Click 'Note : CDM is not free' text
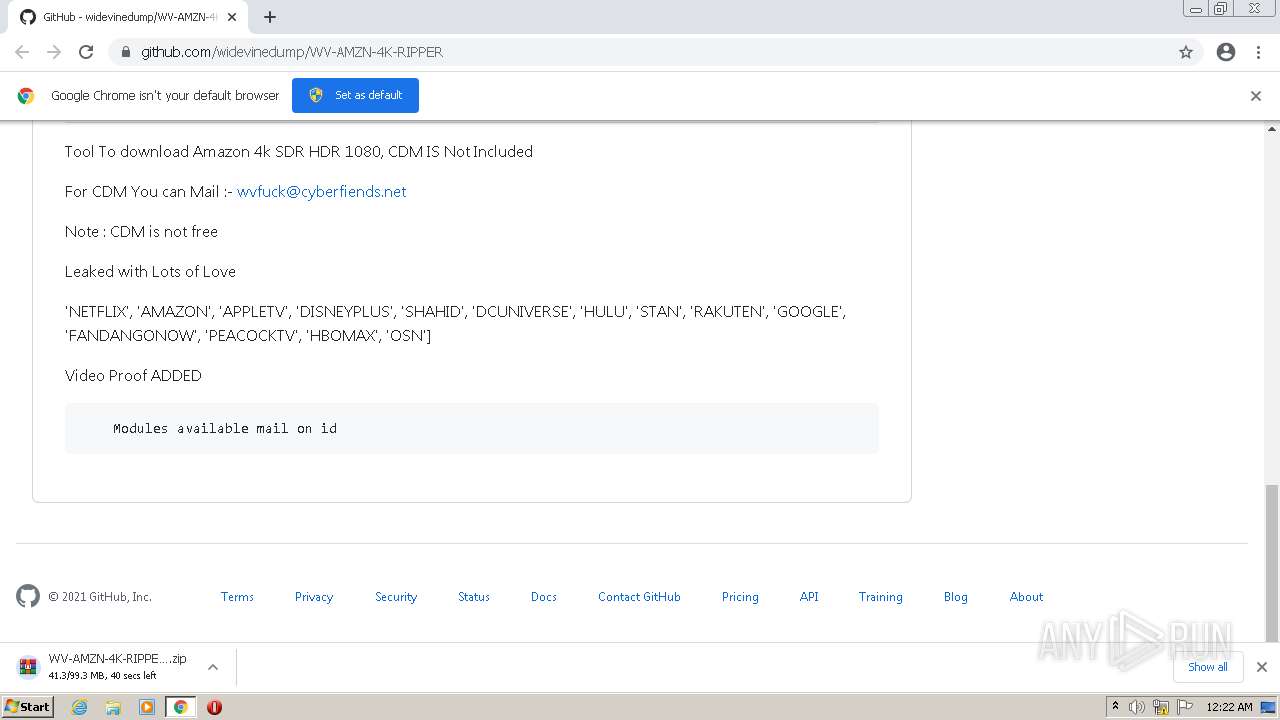 (x=141, y=232)
